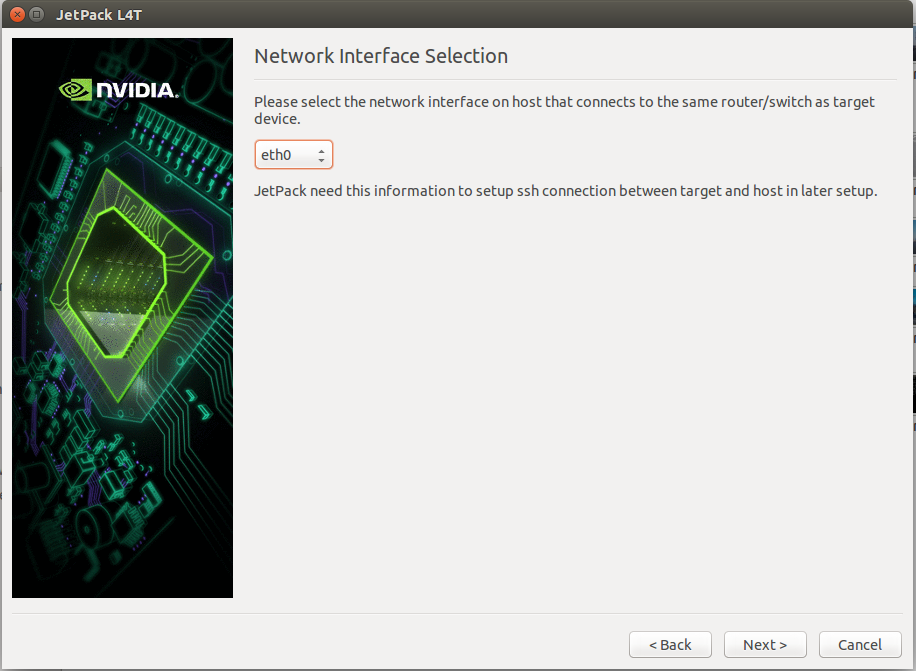The width and height of the screenshot is (916, 671).
Task: Cancel the JetPack installer
Action: click(x=860, y=645)
